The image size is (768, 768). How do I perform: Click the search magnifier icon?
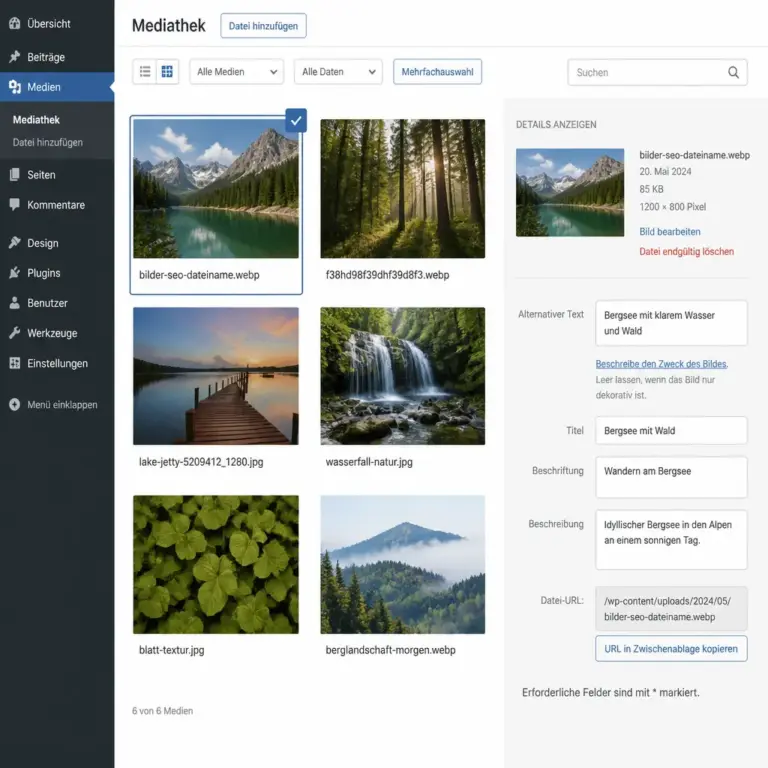coord(733,72)
